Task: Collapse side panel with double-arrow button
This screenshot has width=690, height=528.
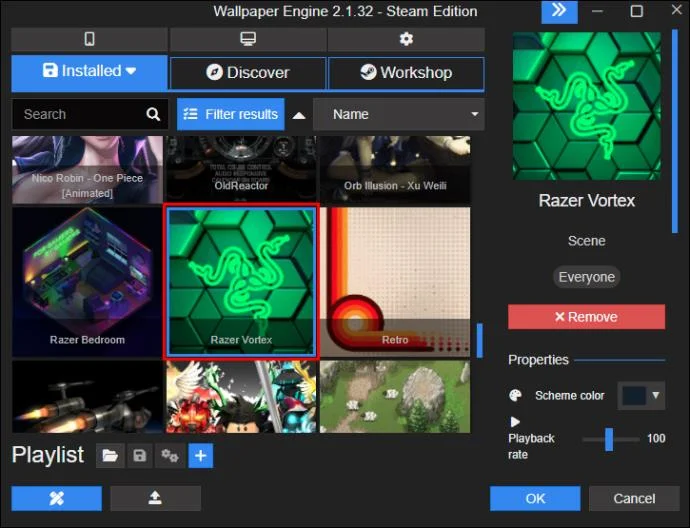Action: [x=559, y=11]
